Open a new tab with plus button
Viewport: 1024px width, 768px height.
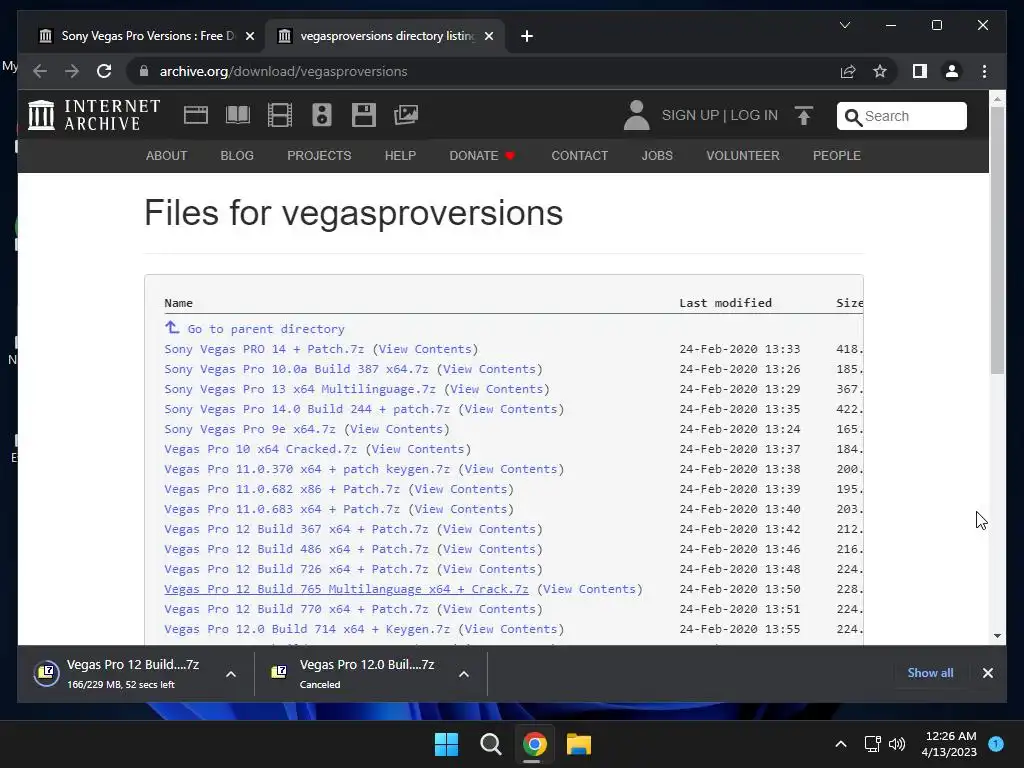527,36
